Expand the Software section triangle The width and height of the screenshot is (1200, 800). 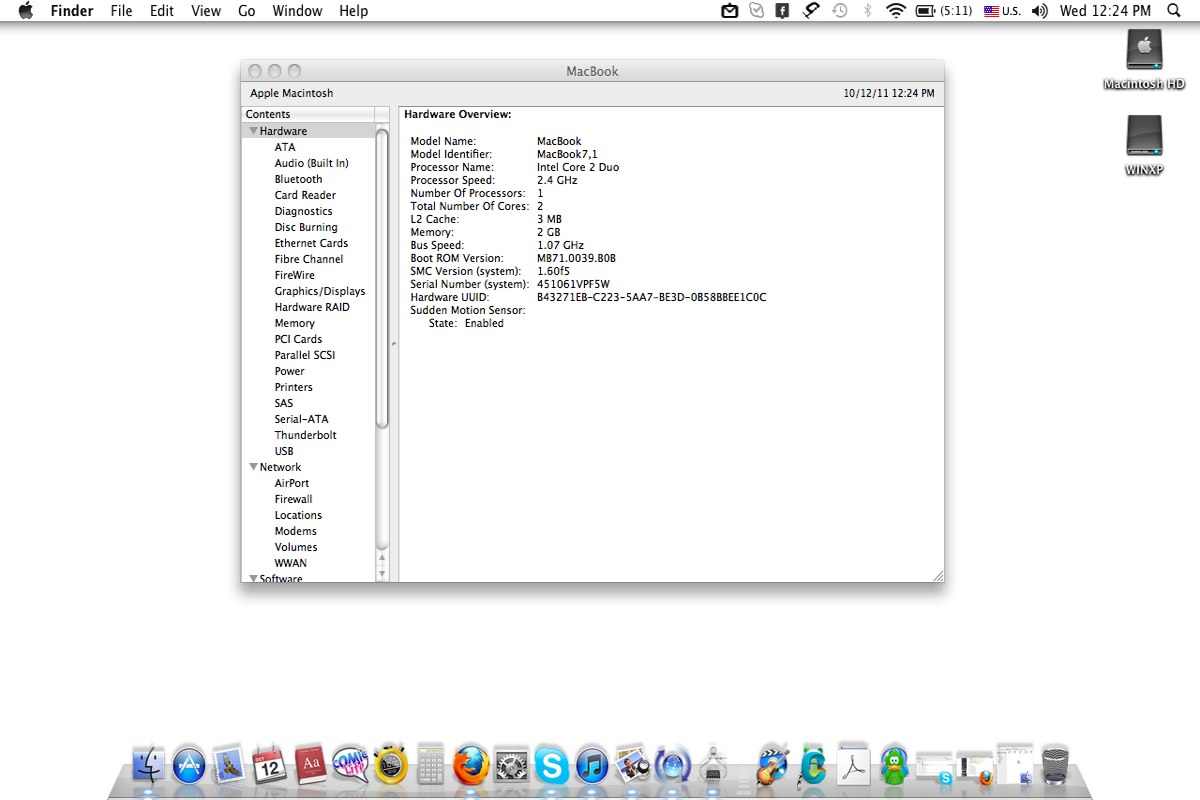pyautogui.click(x=253, y=578)
